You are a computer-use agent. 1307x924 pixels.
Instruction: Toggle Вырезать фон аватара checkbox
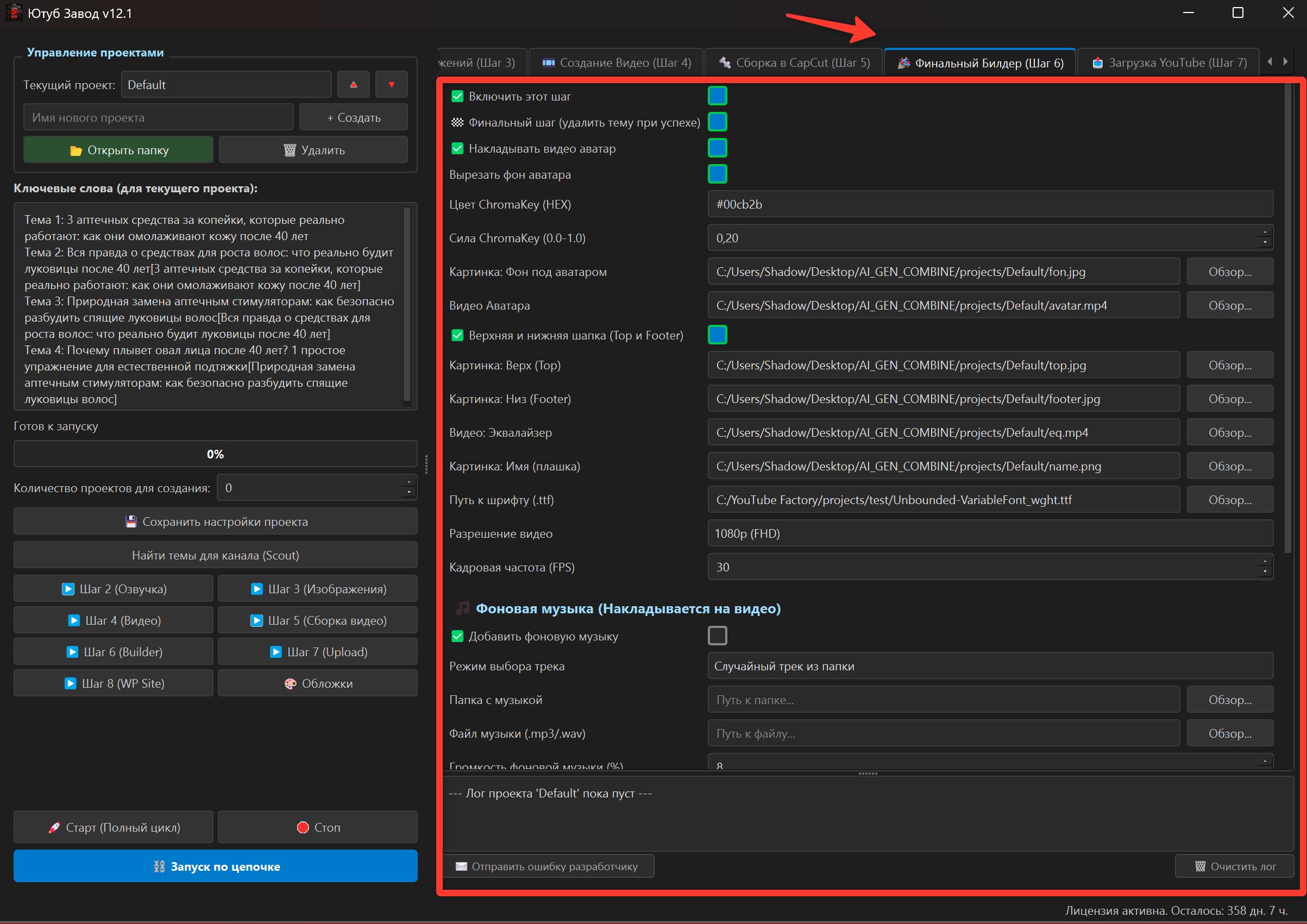(x=717, y=174)
